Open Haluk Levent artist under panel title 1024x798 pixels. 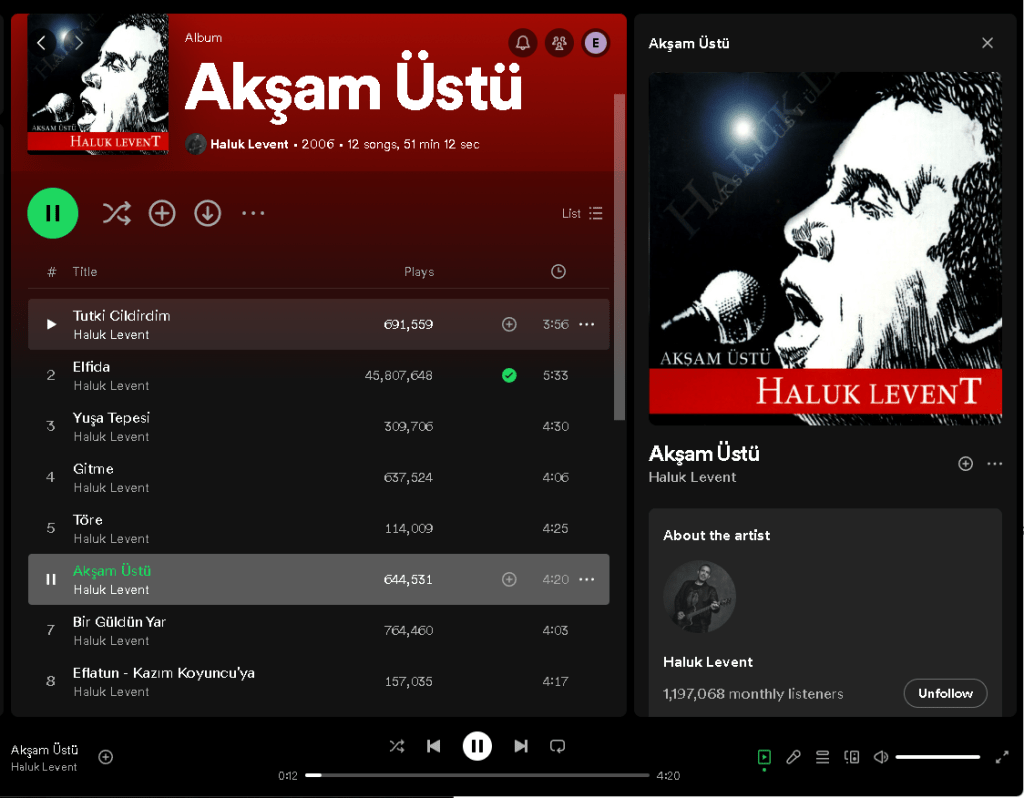point(692,477)
